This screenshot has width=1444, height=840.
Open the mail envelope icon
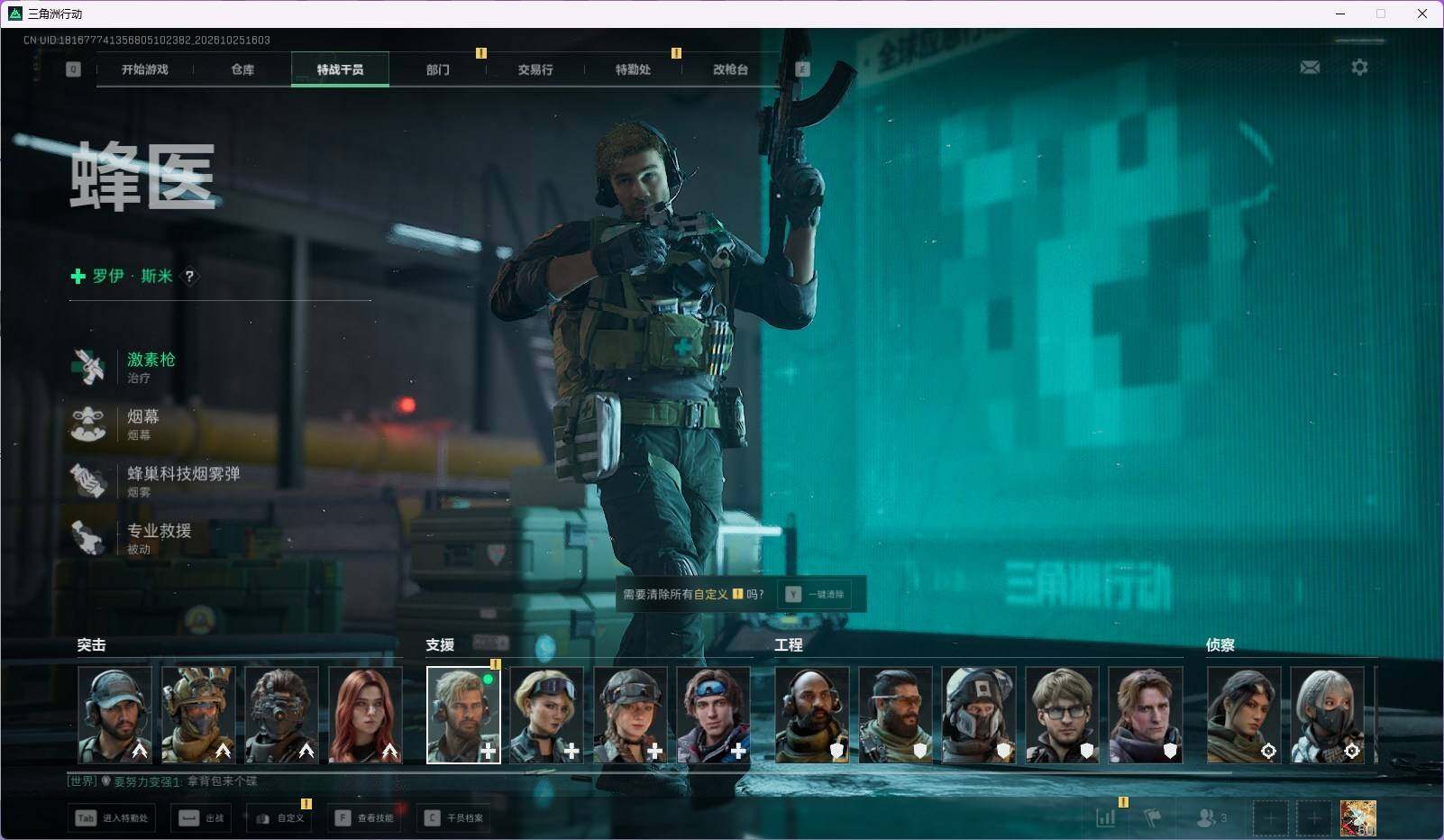[x=1310, y=68]
